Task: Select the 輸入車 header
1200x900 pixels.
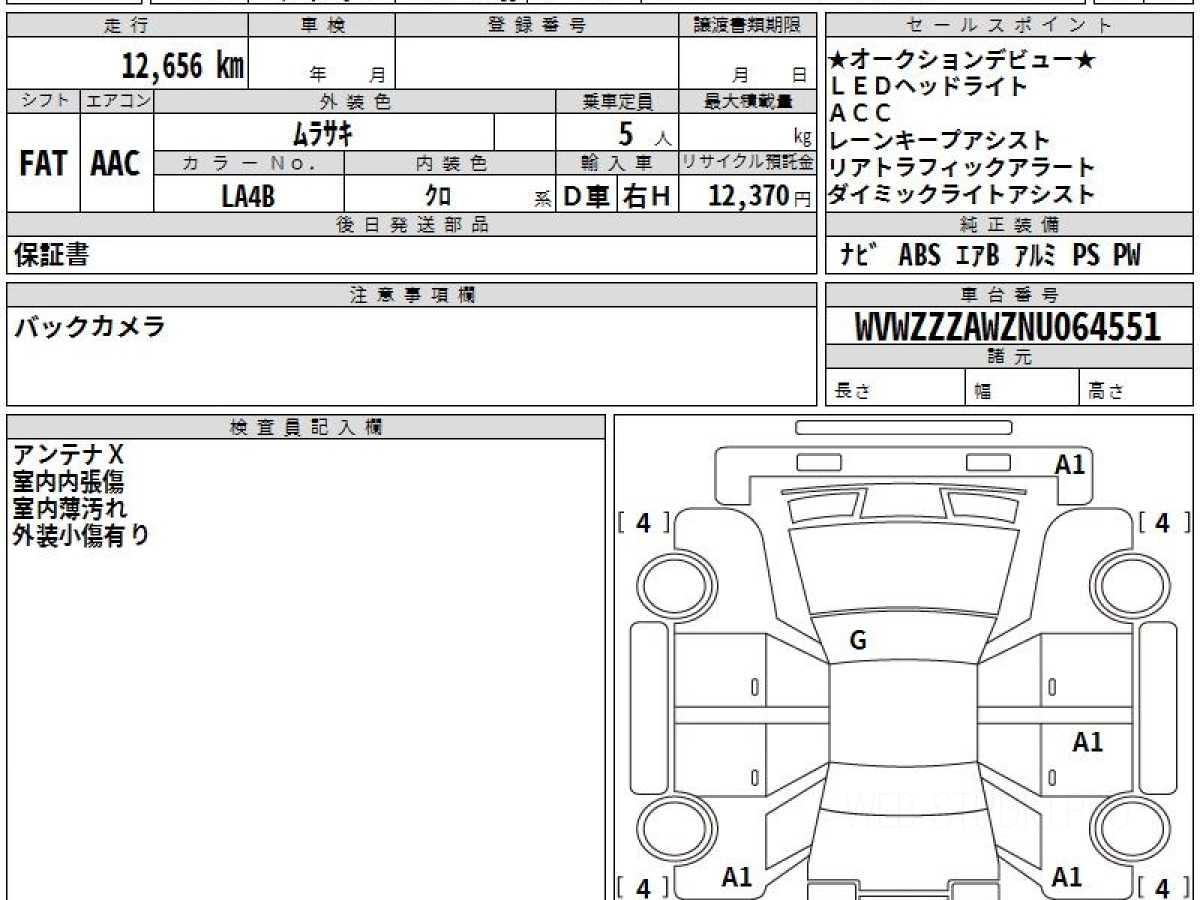Action: [x=617, y=163]
